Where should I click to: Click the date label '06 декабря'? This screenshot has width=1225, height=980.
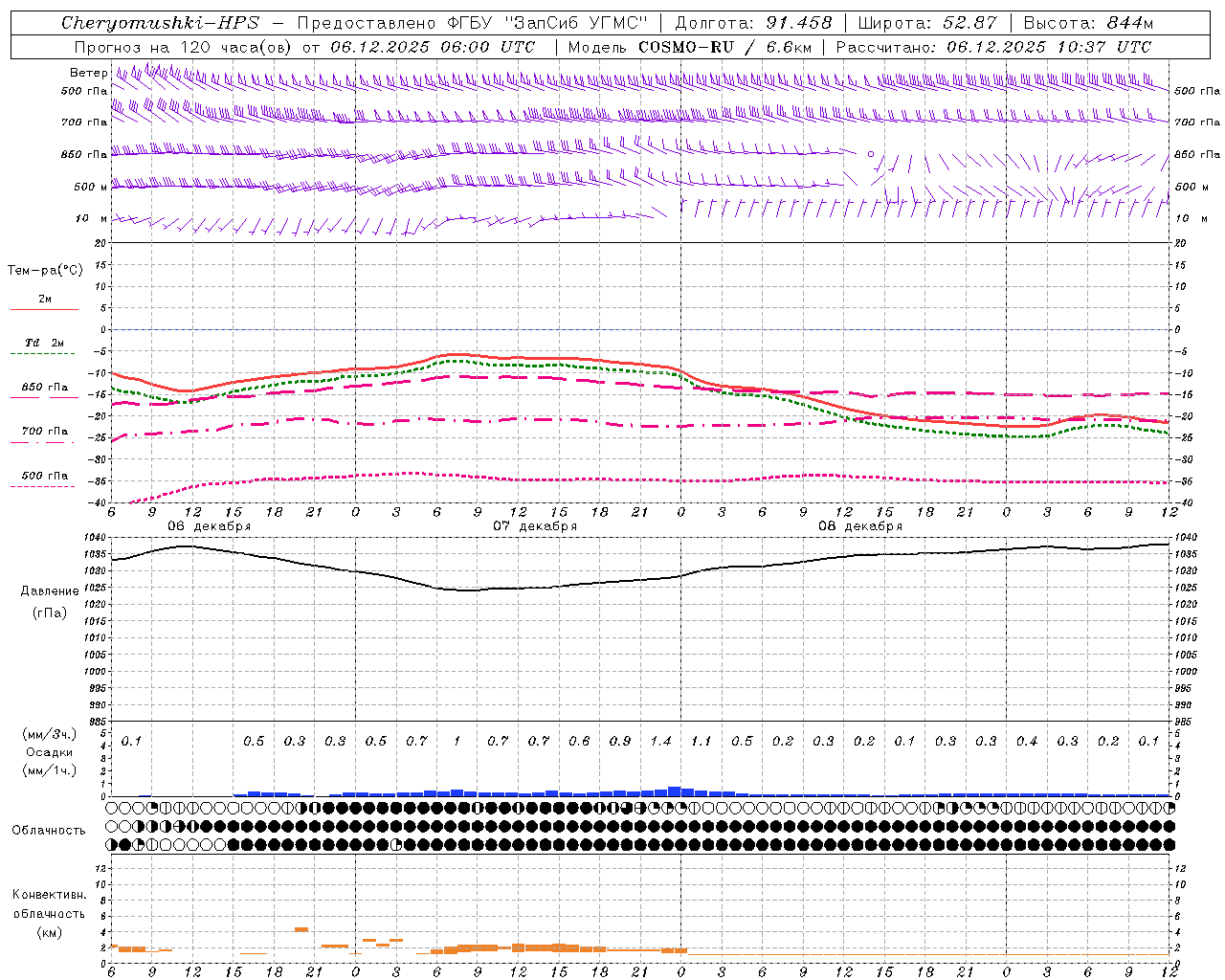tap(210, 526)
